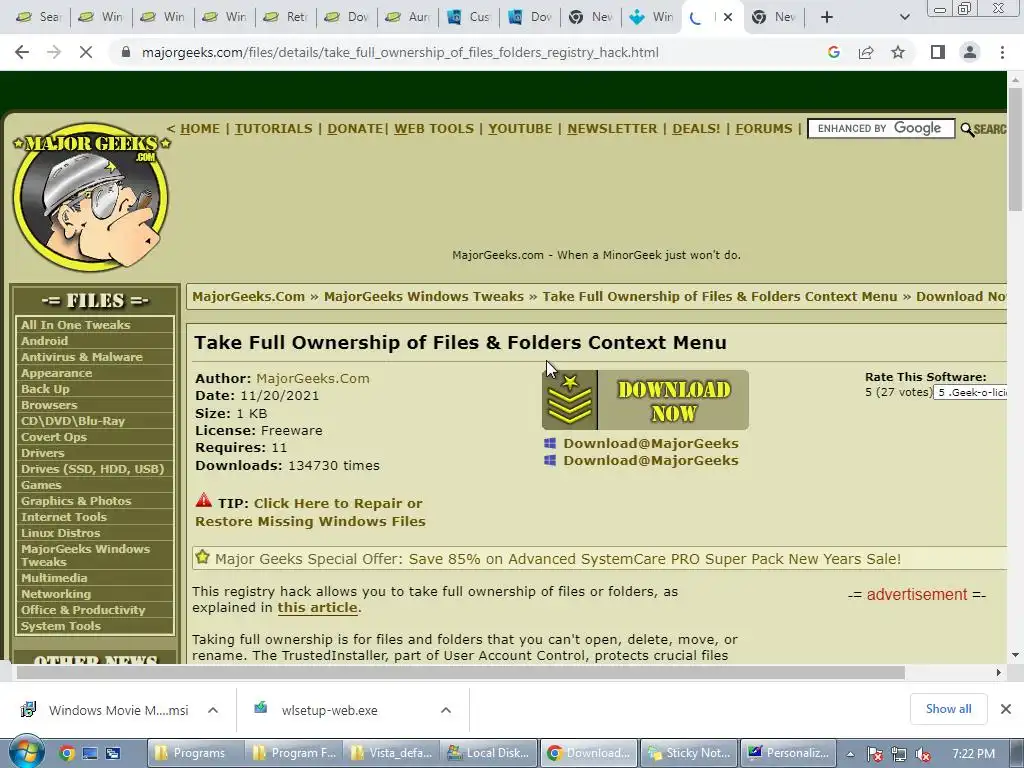Expand options for wlsetup-web.exe download

(445, 710)
